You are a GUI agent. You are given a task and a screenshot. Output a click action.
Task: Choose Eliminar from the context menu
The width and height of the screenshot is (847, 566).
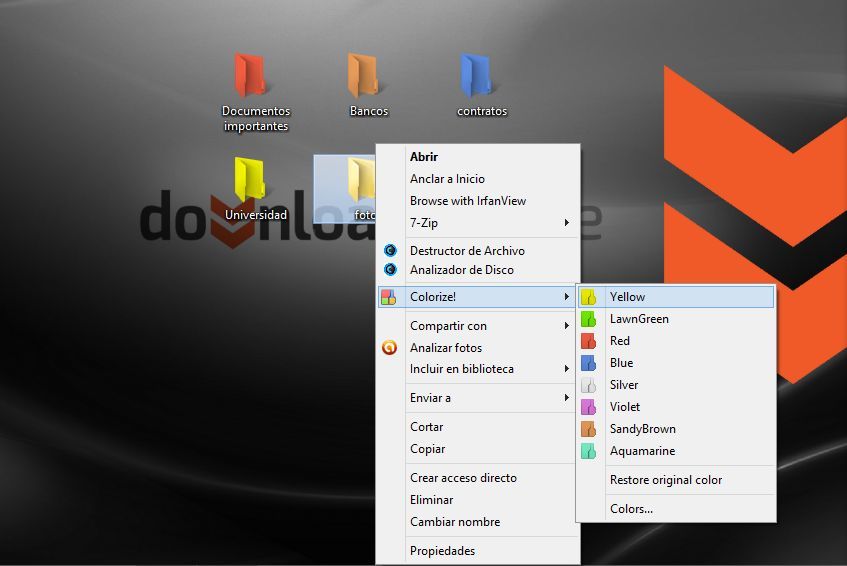(478, 500)
